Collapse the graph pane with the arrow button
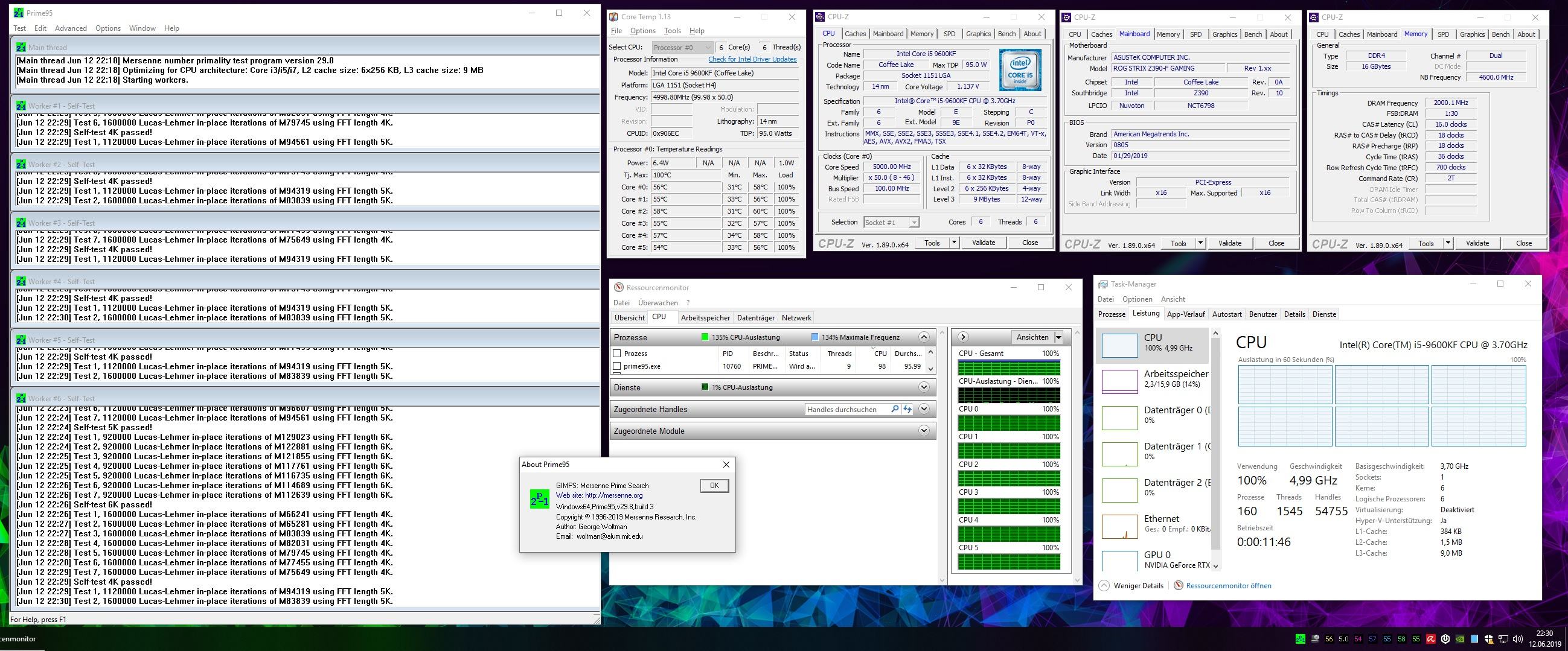This screenshot has height=651, width=1568. tap(963, 337)
